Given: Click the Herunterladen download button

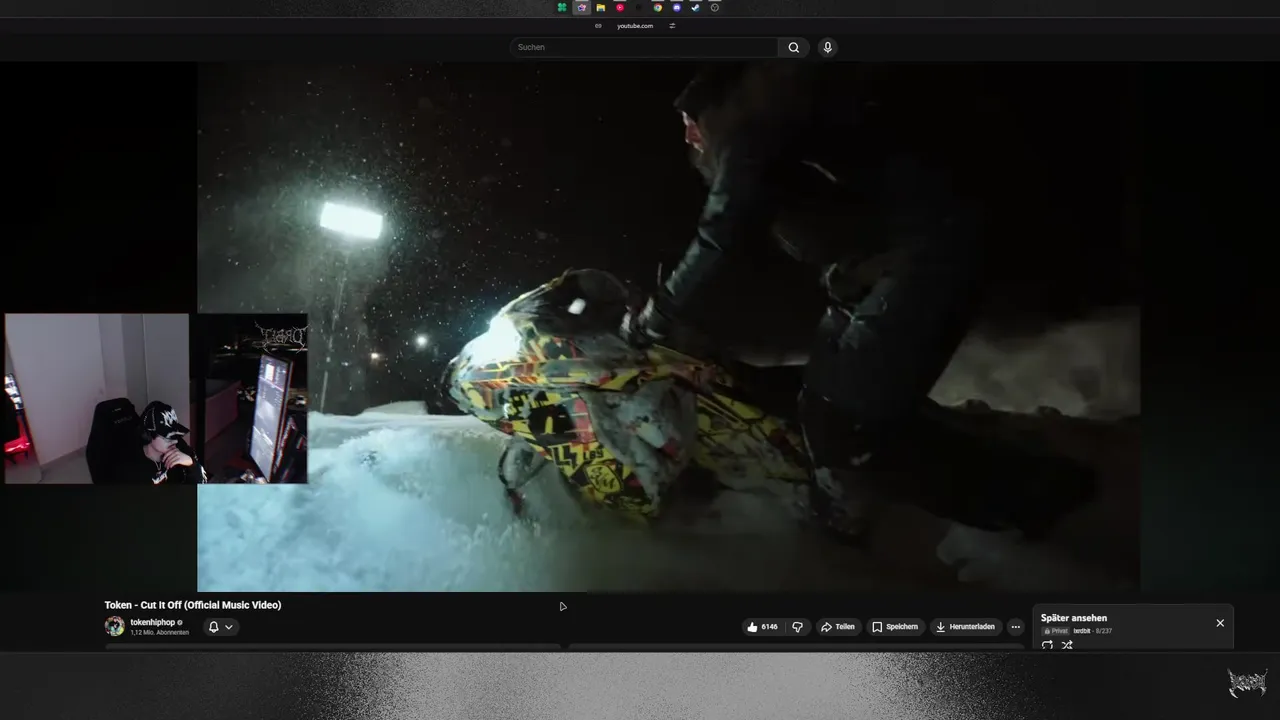Looking at the screenshot, I should (965, 627).
